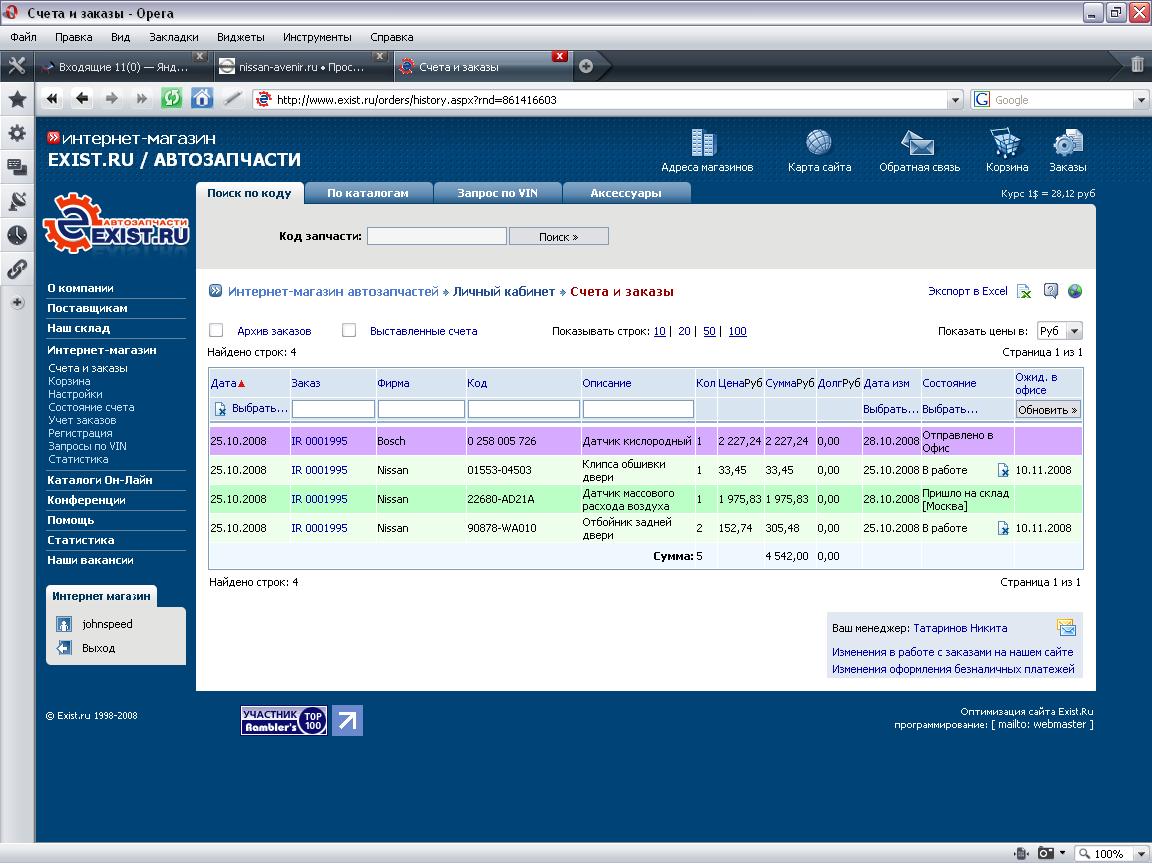This screenshot has width=1152, height=864.
Task: Open Выбрать filter under Дата изм
Action: (x=890, y=409)
